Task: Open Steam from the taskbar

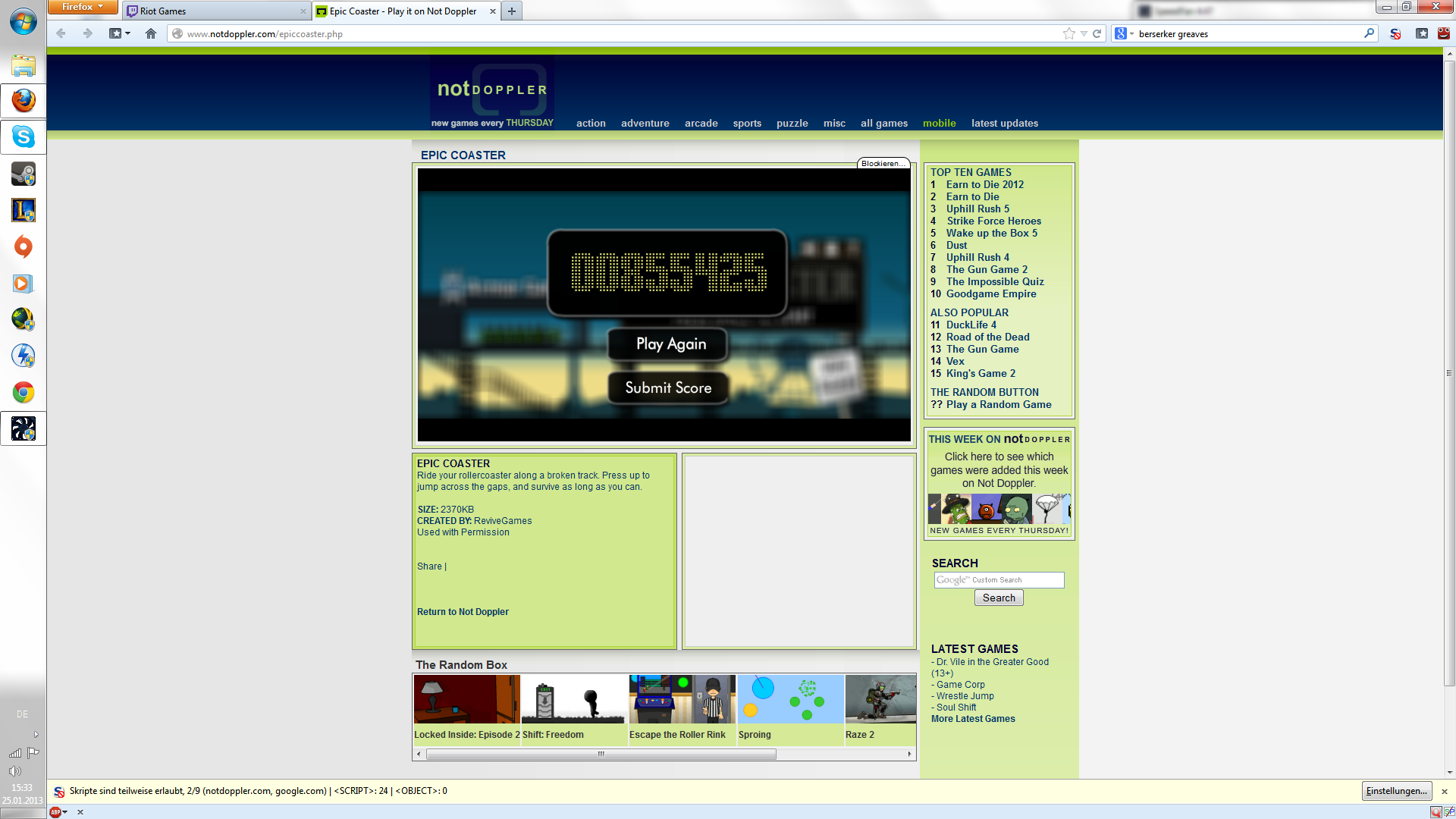Action: click(x=23, y=174)
